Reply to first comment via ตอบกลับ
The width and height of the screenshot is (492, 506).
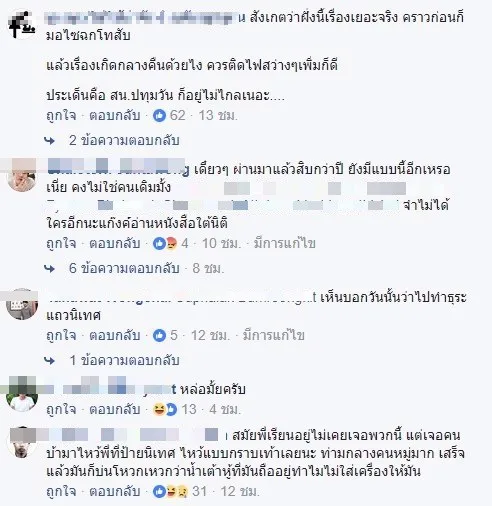tap(115, 116)
